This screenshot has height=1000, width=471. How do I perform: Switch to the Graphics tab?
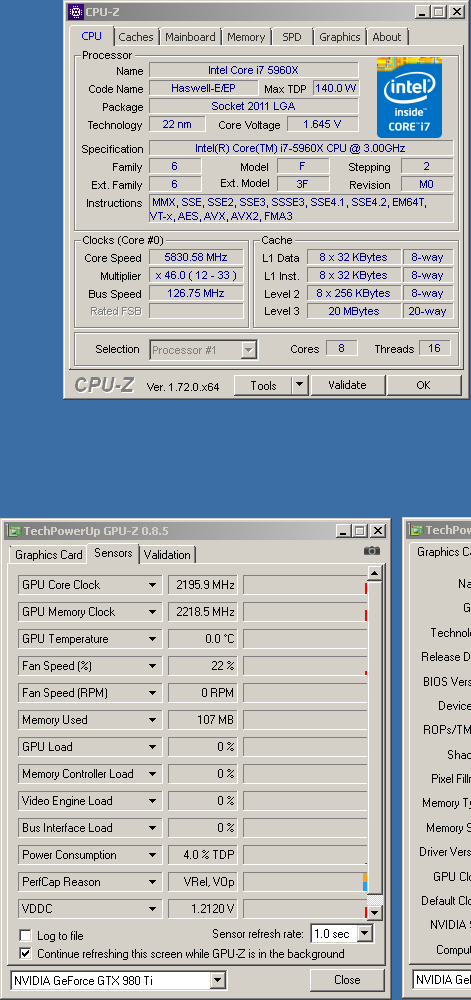[340, 37]
